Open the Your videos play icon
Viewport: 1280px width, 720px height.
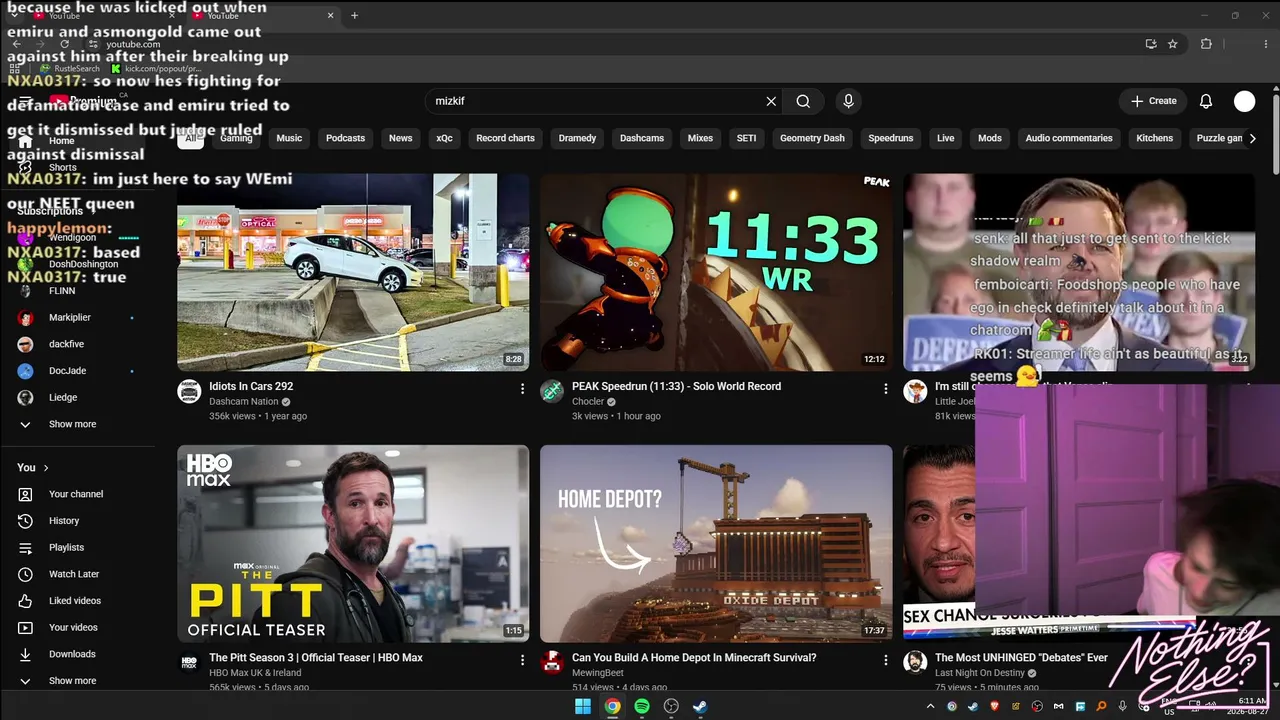26,628
